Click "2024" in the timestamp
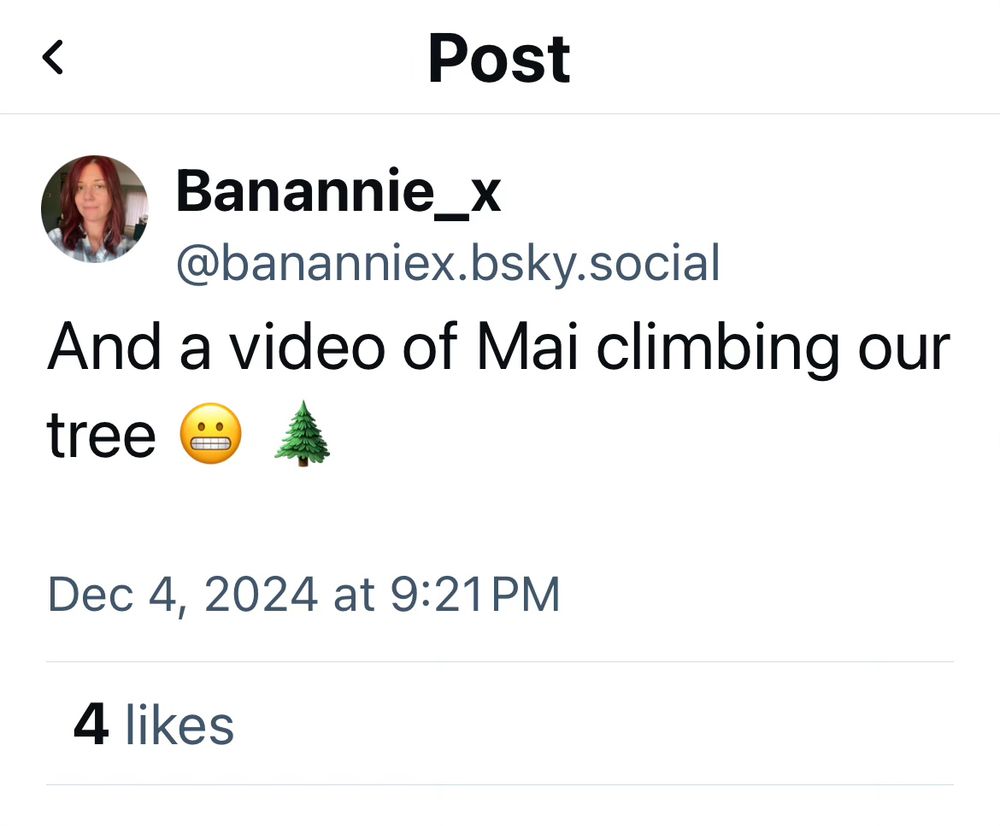 point(260,595)
